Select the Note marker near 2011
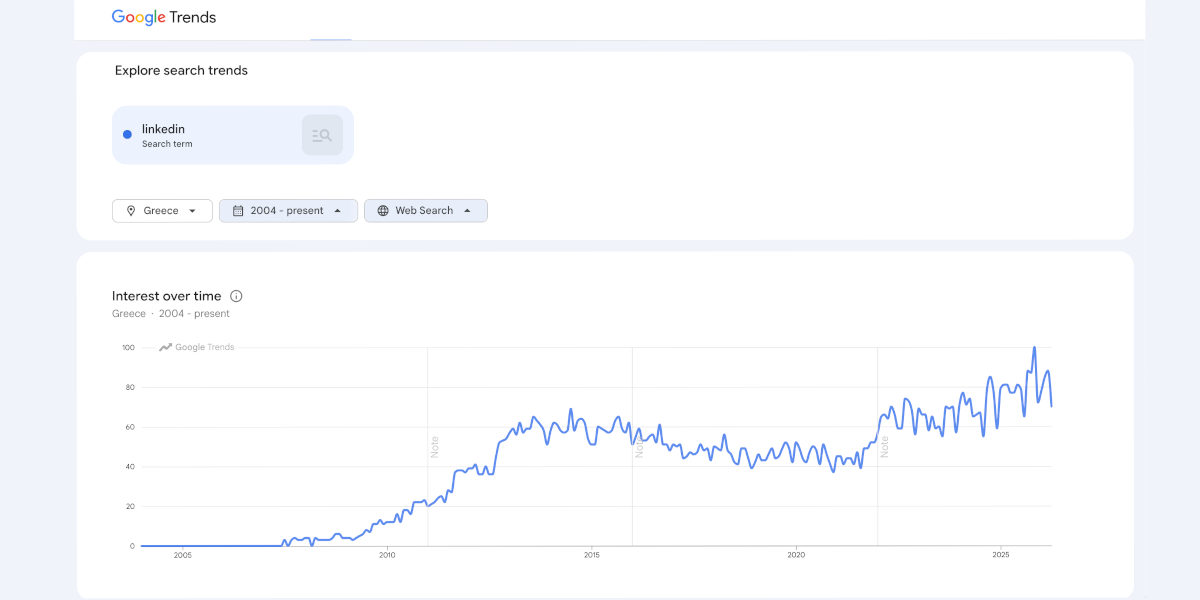 435,447
